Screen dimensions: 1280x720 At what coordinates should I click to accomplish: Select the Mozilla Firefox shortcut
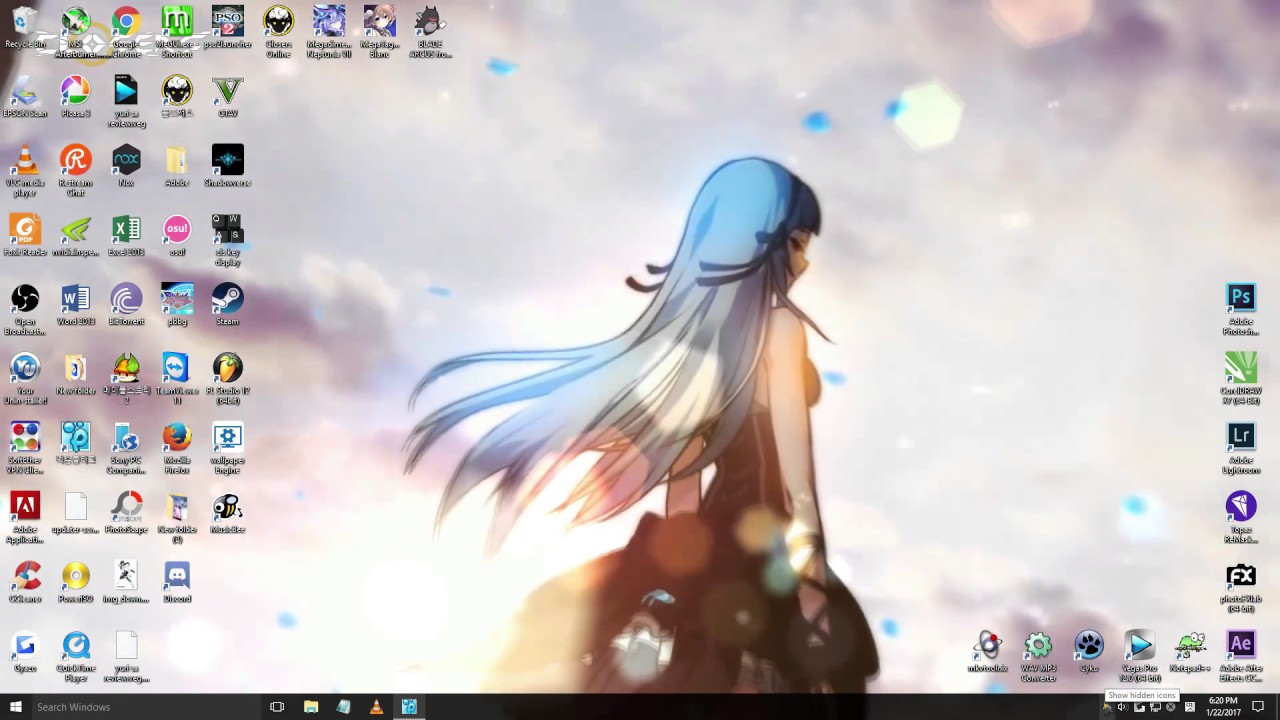click(x=177, y=447)
